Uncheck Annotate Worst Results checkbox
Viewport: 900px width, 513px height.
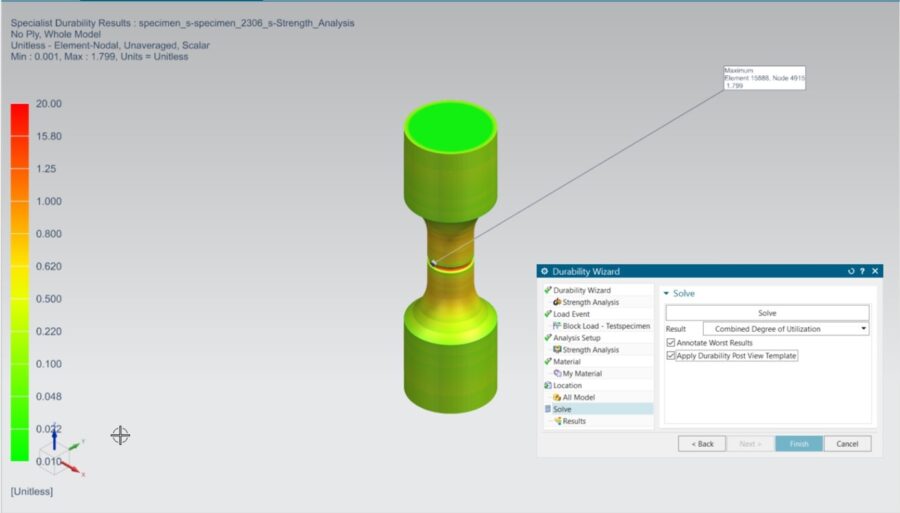[x=671, y=343]
